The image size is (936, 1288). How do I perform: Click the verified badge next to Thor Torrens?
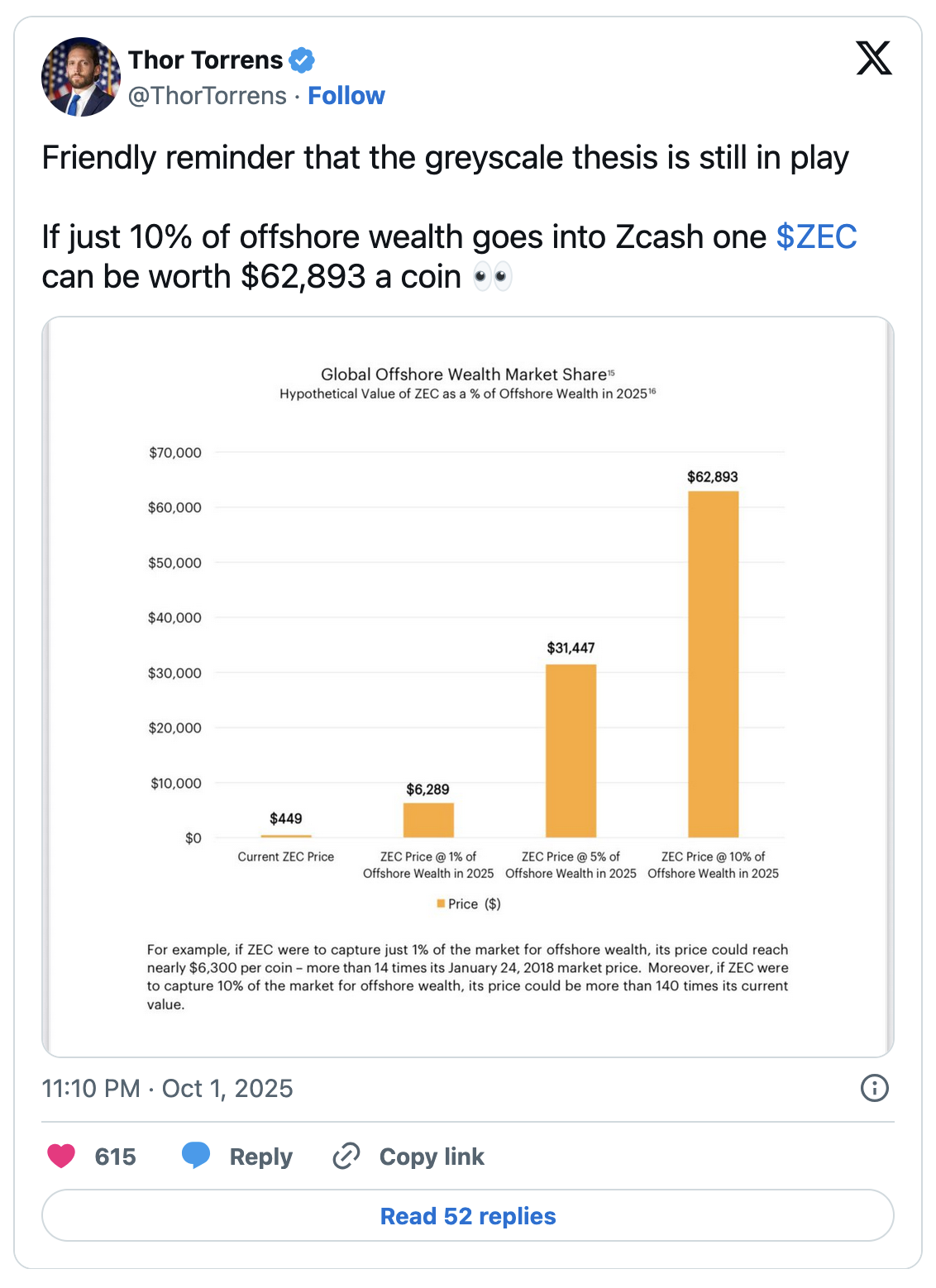pyautogui.click(x=303, y=59)
